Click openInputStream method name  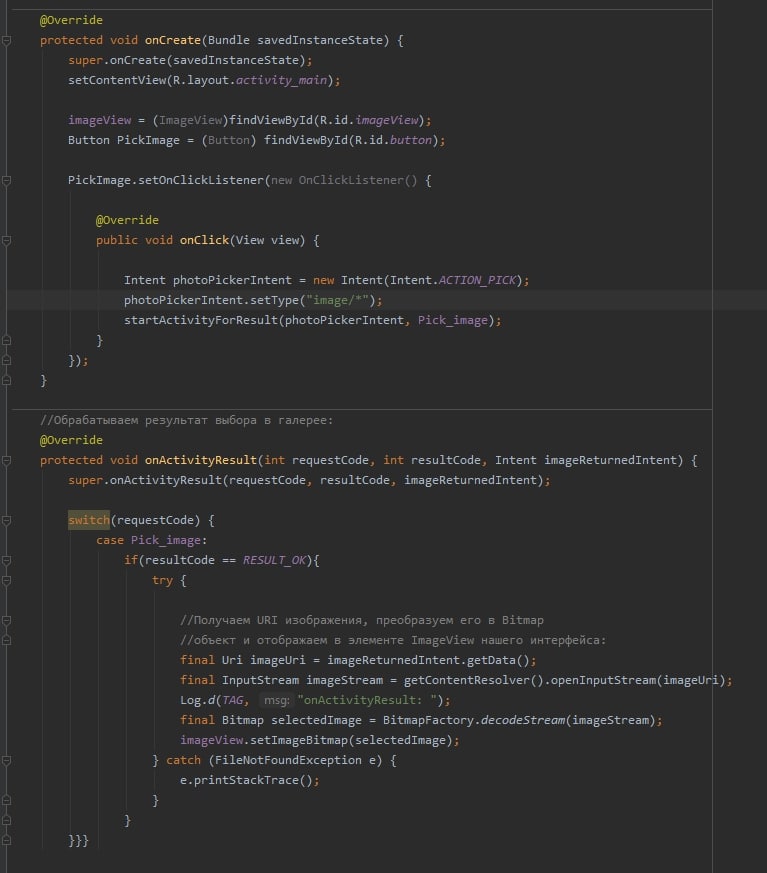coord(603,680)
